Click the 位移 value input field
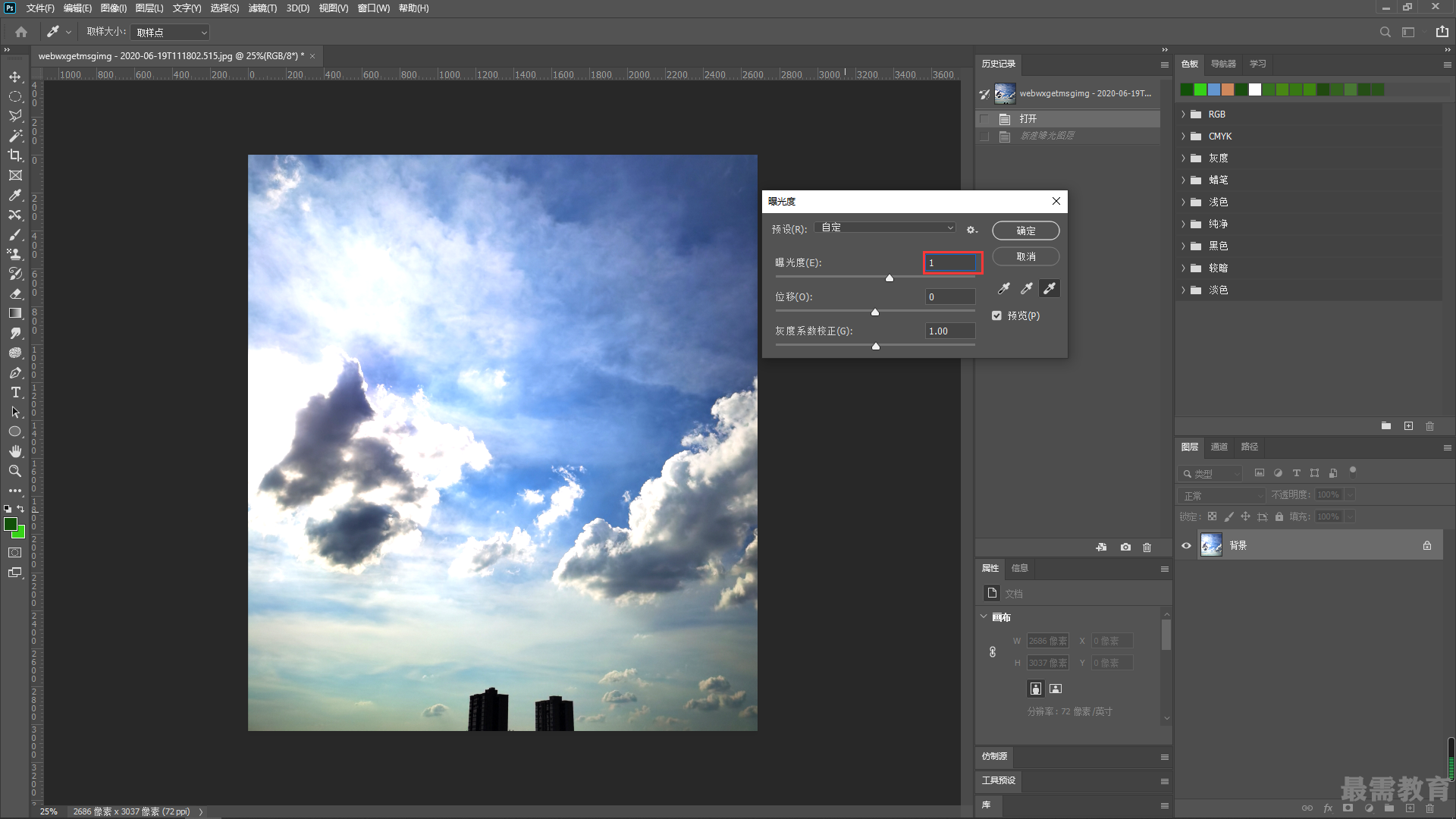 [950, 297]
